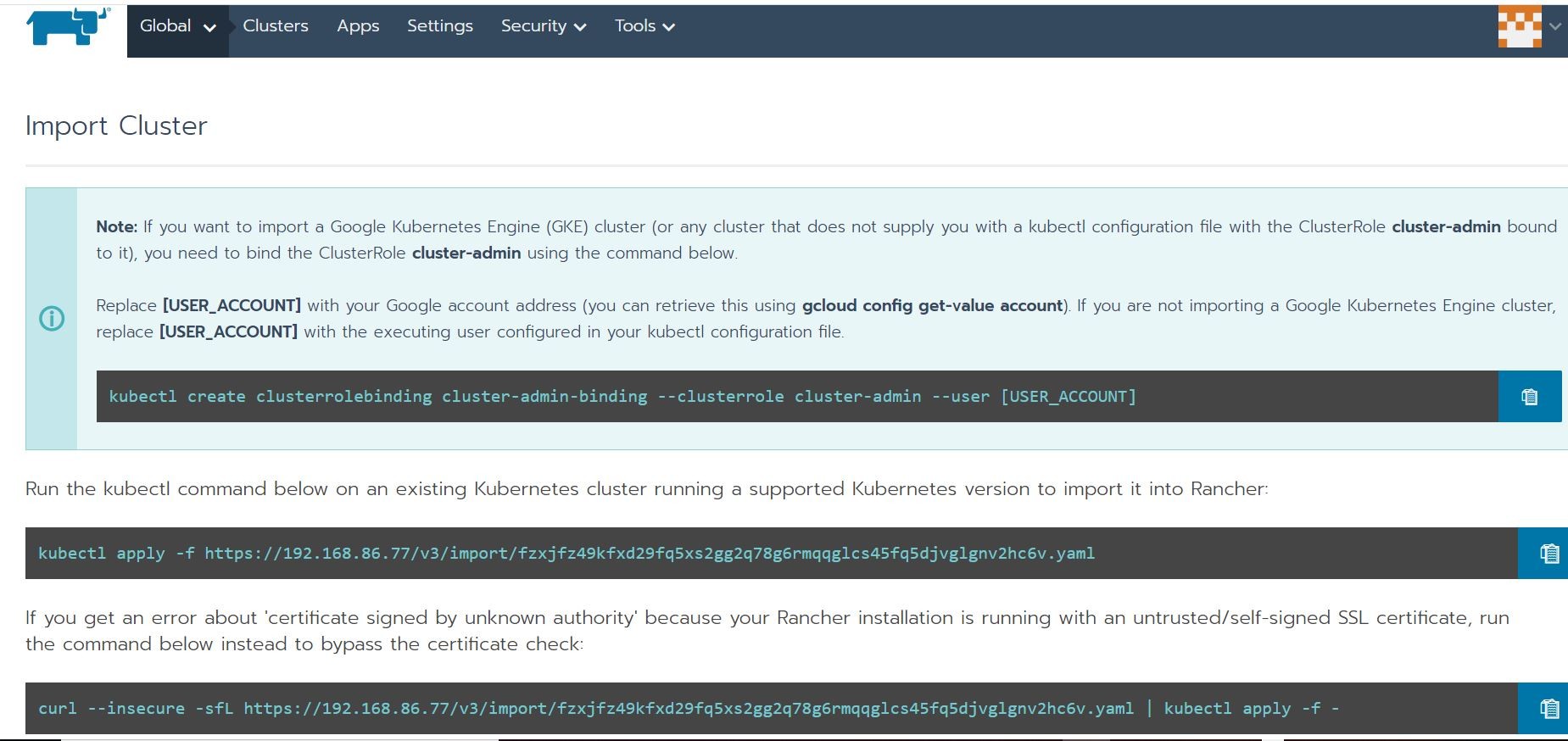This screenshot has height=741, width=1568.
Task: Select the kubectl apply -f import URL text
Action: click(x=566, y=553)
